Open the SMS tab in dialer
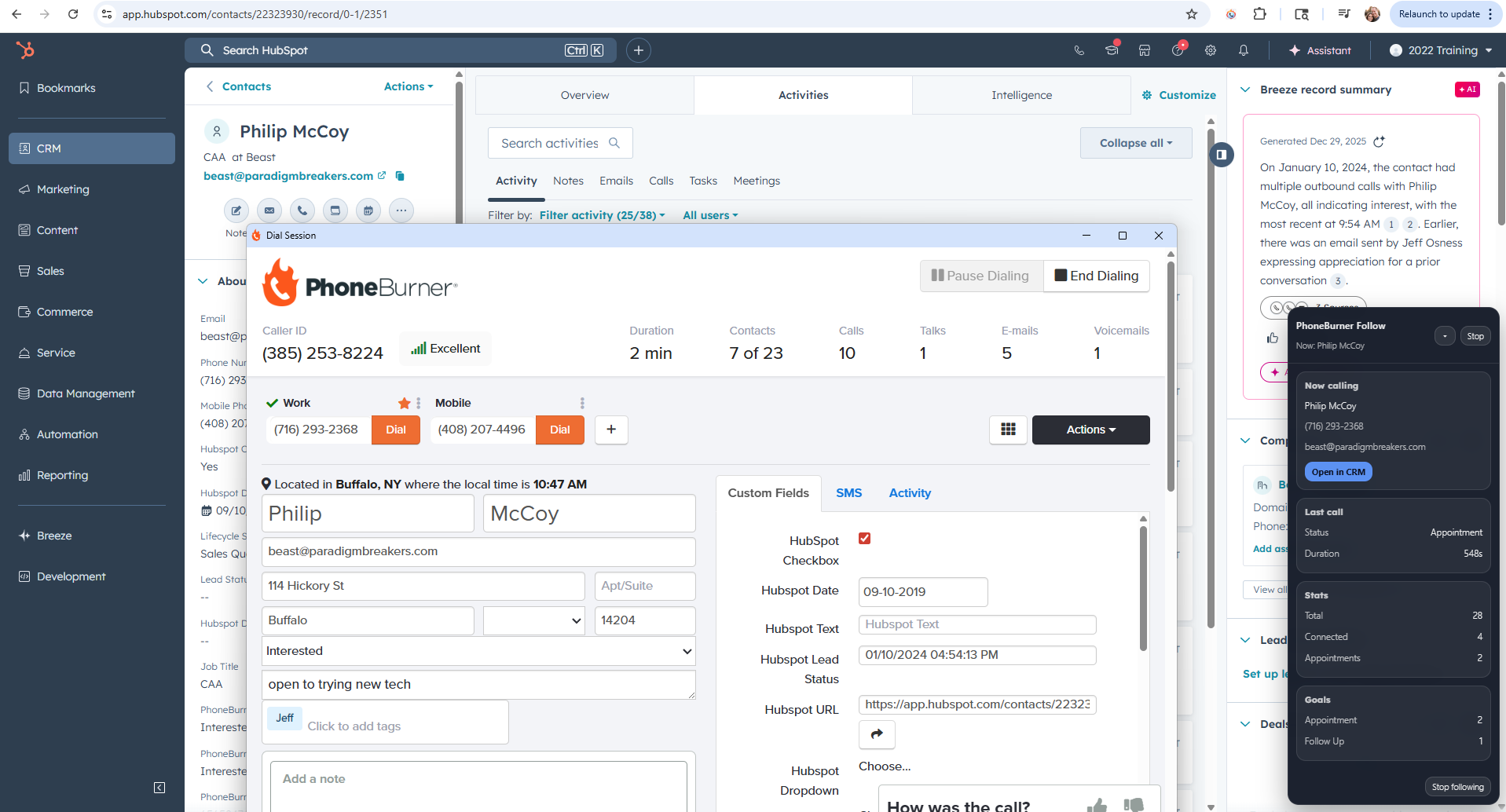Screen dimensions: 1506x812 (848, 493)
